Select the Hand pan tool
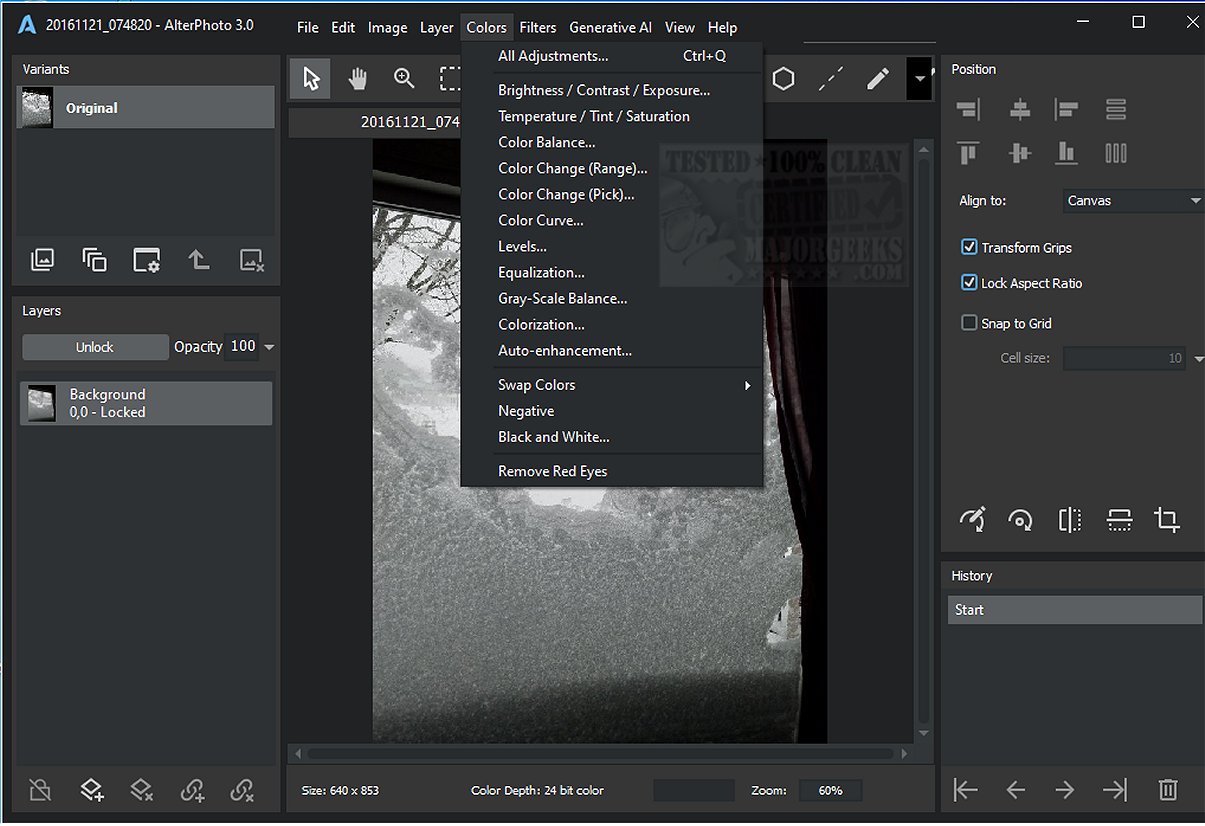This screenshot has width=1205, height=826. click(357, 79)
